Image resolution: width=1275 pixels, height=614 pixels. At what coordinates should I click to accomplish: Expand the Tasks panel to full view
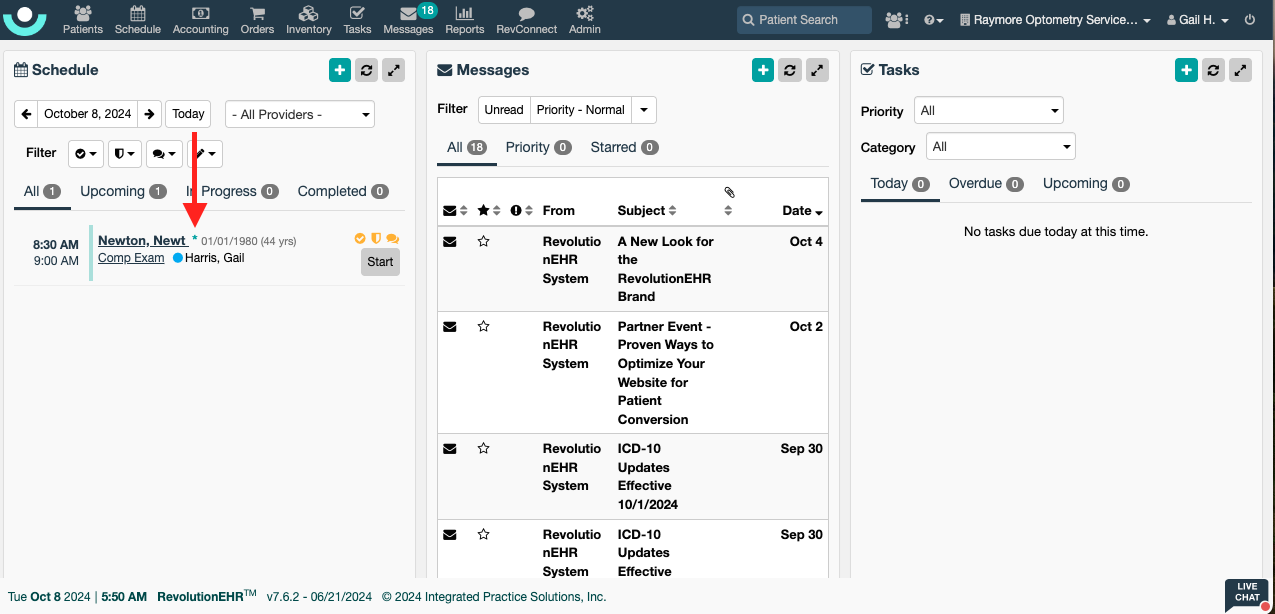click(x=1240, y=70)
